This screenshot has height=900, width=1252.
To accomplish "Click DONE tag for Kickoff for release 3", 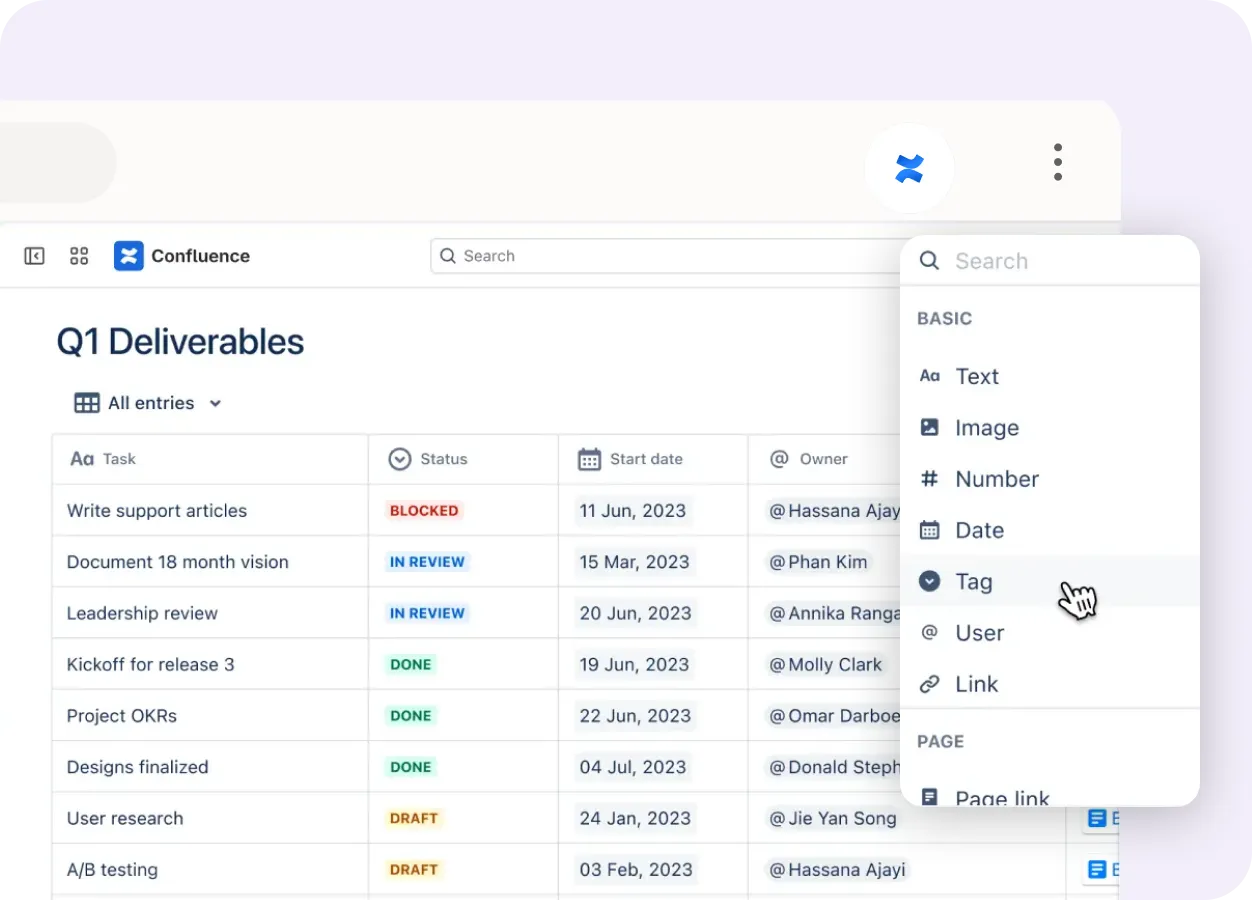I will (x=411, y=664).
